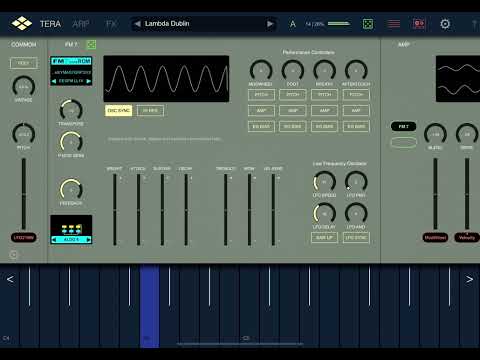Select next waveform with right cyan arrow
Screen dimensions: 480x360
click(x=88, y=81)
